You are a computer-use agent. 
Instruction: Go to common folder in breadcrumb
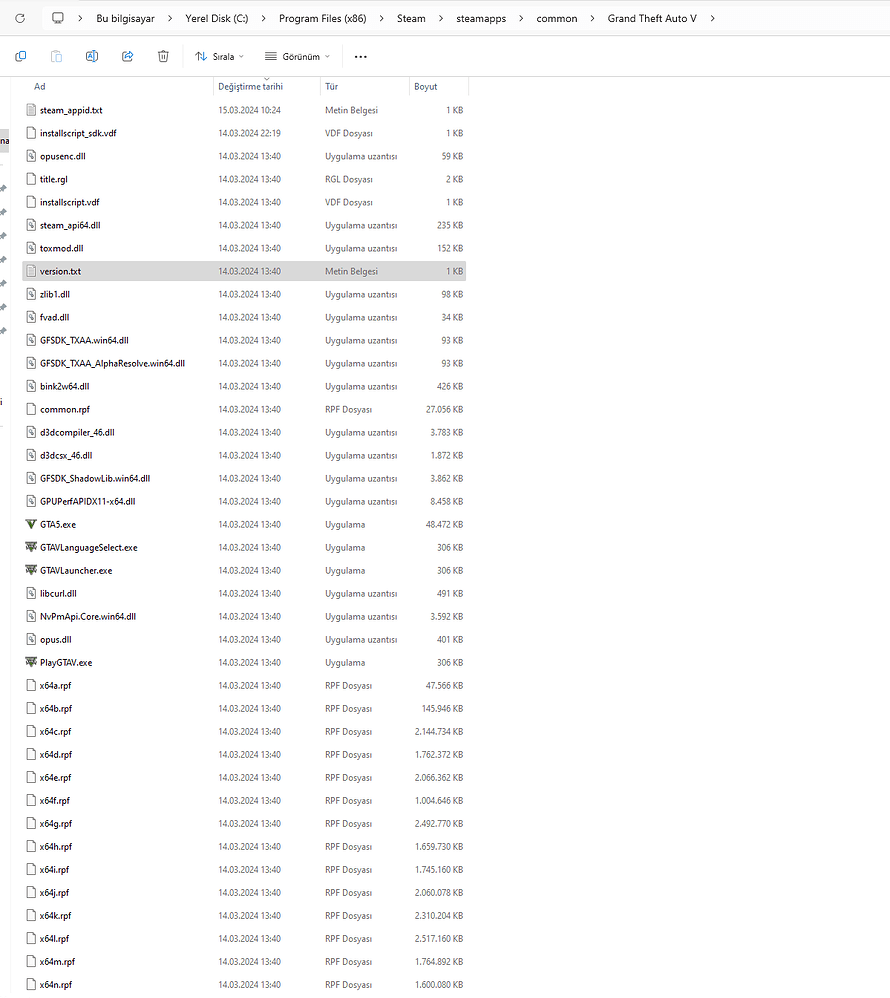point(556,18)
